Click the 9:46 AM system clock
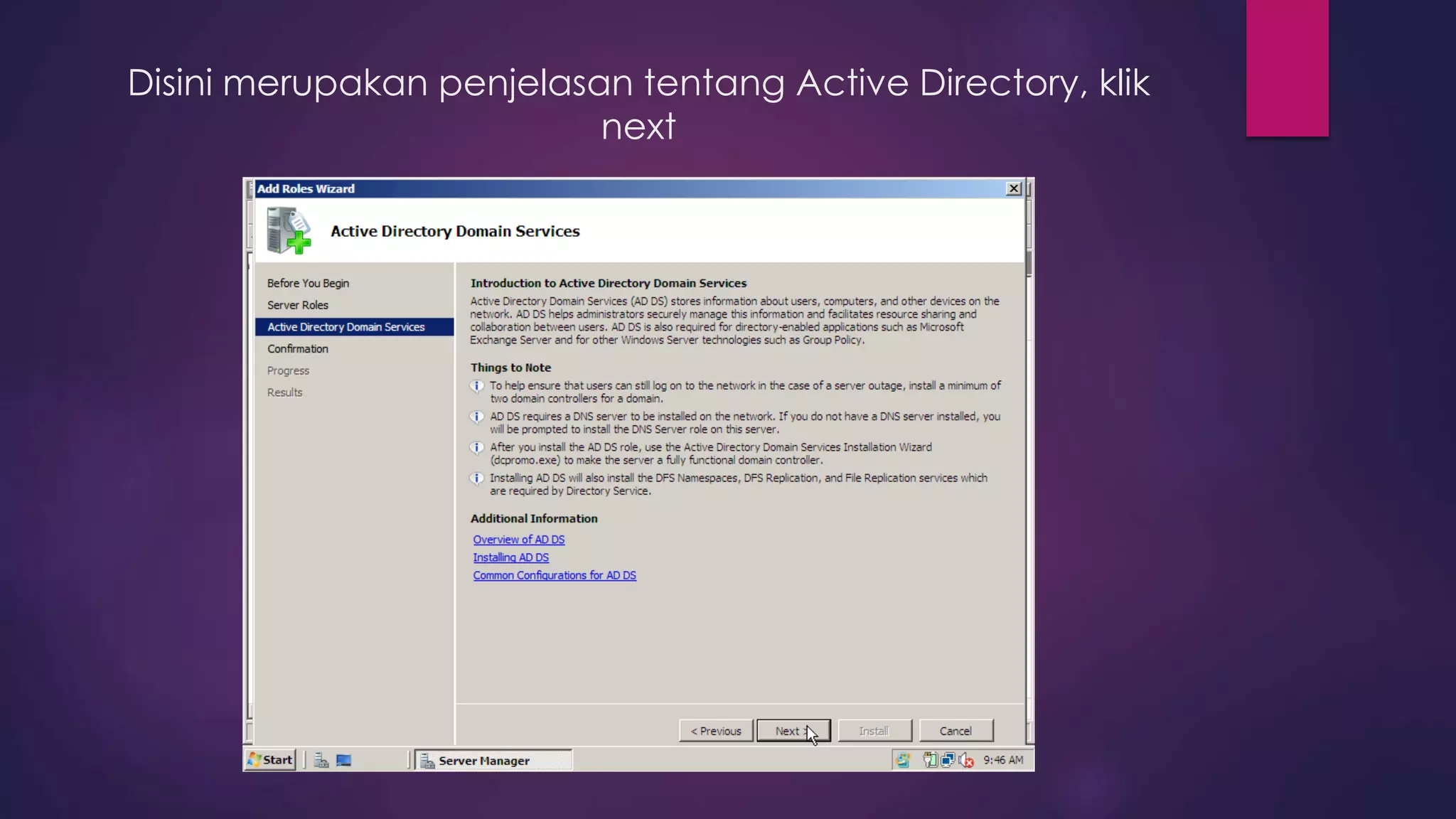Viewport: 1456px width, 819px height. tap(1003, 760)
